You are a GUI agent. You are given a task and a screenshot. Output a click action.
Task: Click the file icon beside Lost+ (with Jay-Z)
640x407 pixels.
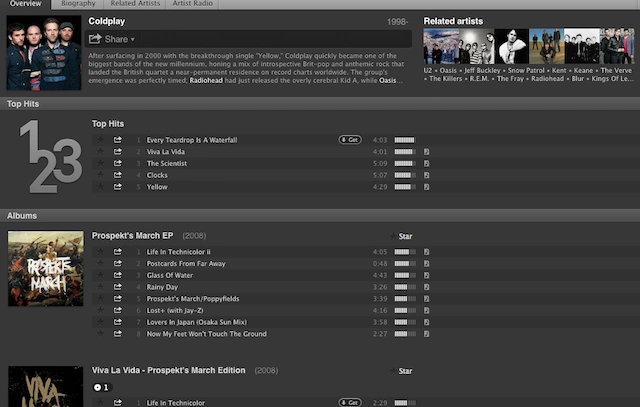tap(427, 311)
